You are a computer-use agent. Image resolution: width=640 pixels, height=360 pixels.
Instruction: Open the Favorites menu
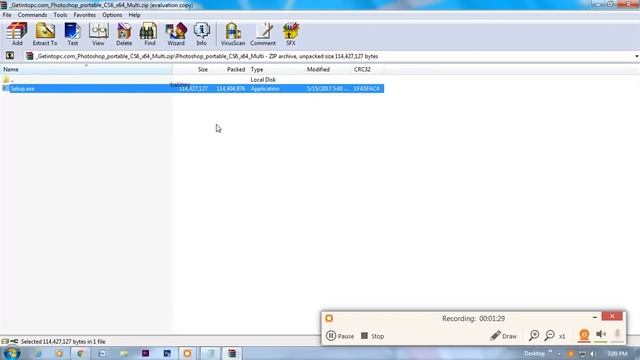click(84, 15)
